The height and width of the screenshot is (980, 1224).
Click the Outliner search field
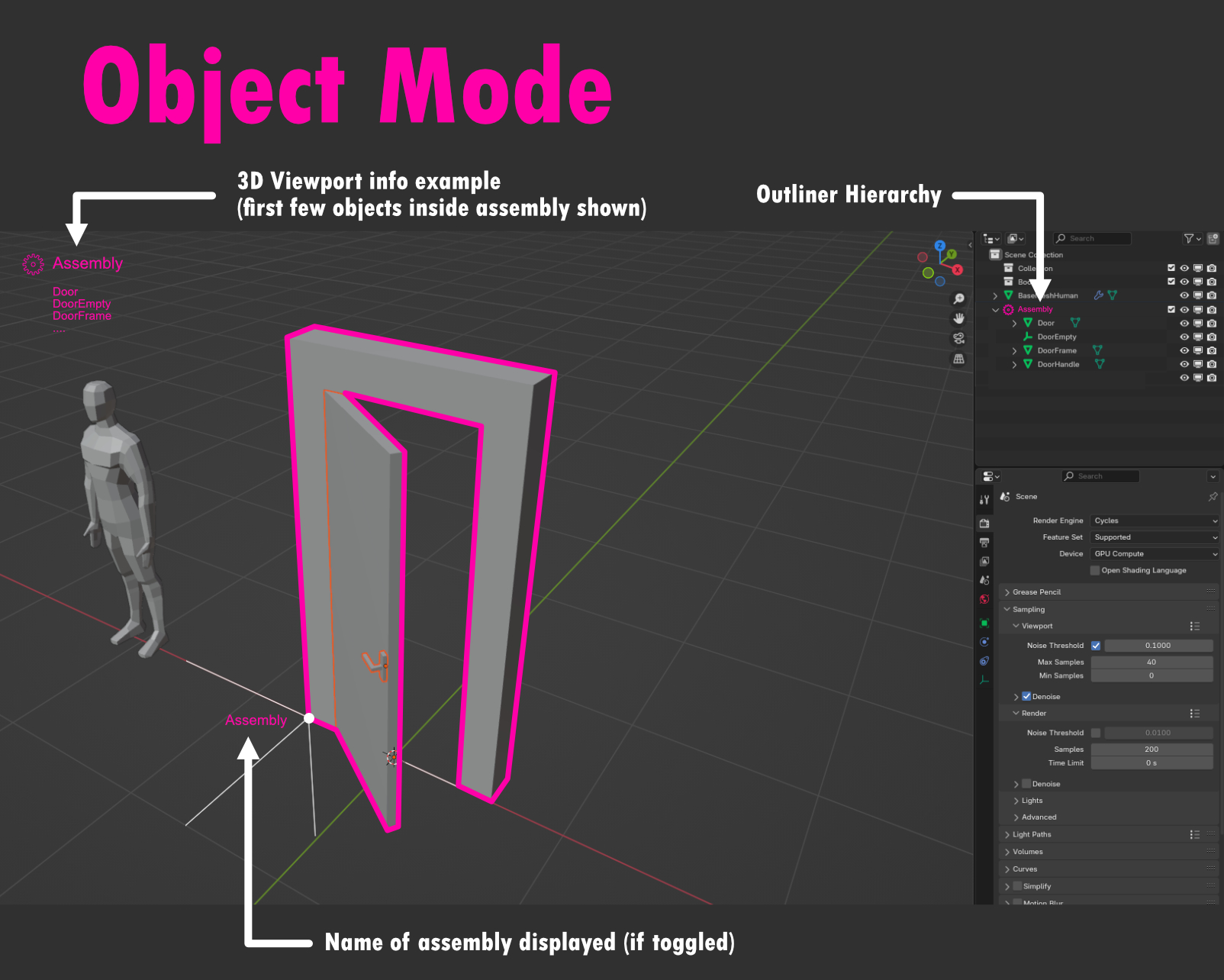(x=1092, y=239)
